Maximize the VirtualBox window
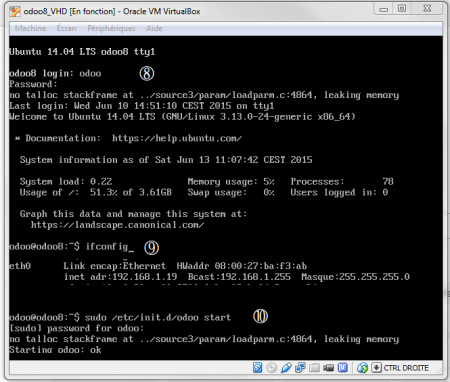 pos(402,8)
